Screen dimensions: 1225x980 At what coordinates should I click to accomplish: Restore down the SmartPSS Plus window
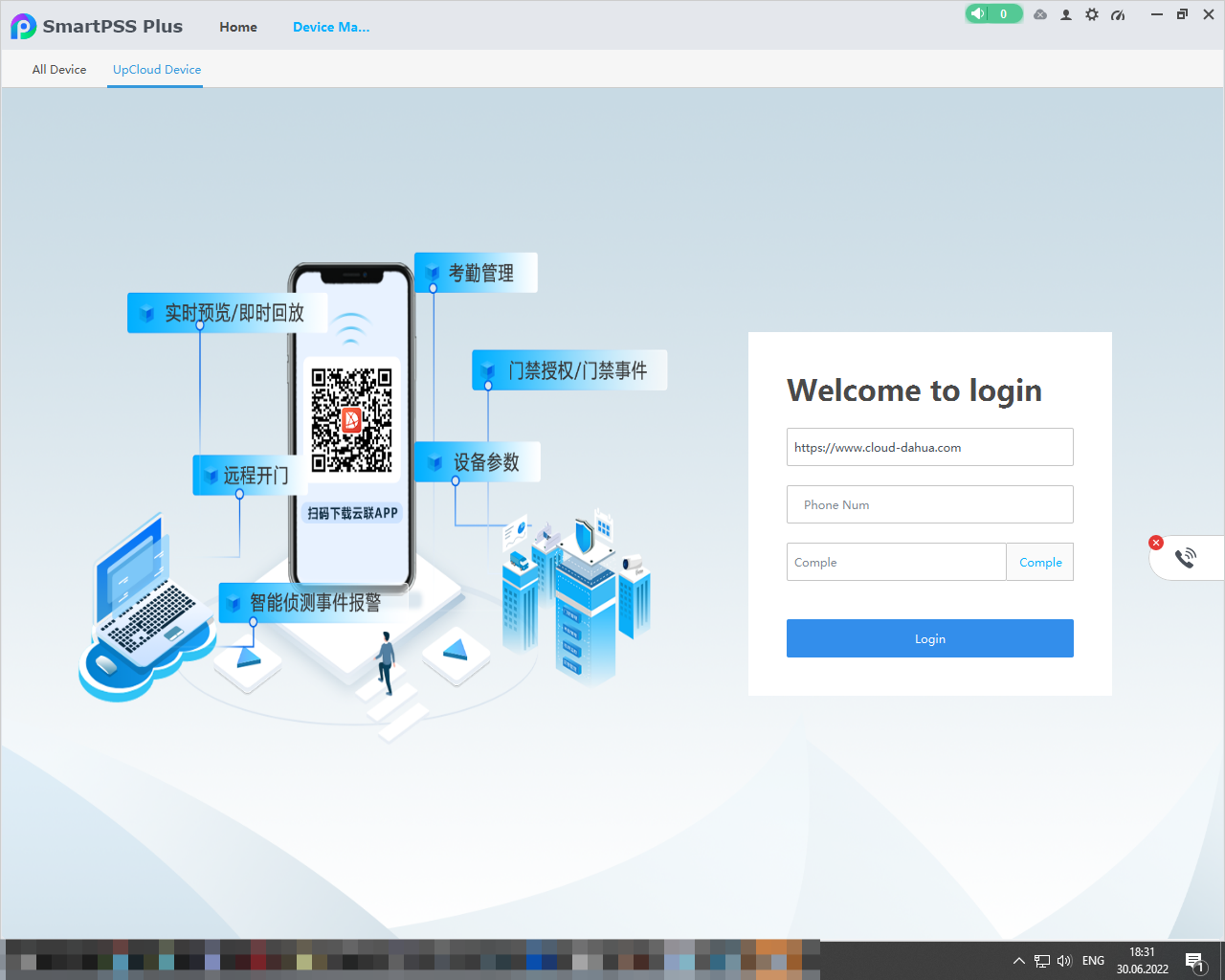[x=1182, y=14]
